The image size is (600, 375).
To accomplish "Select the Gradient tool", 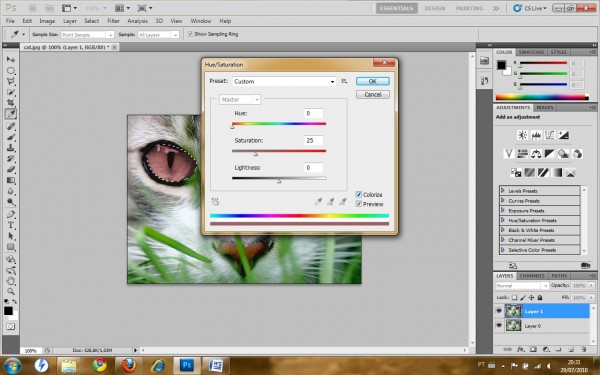I will coord(11,180).
